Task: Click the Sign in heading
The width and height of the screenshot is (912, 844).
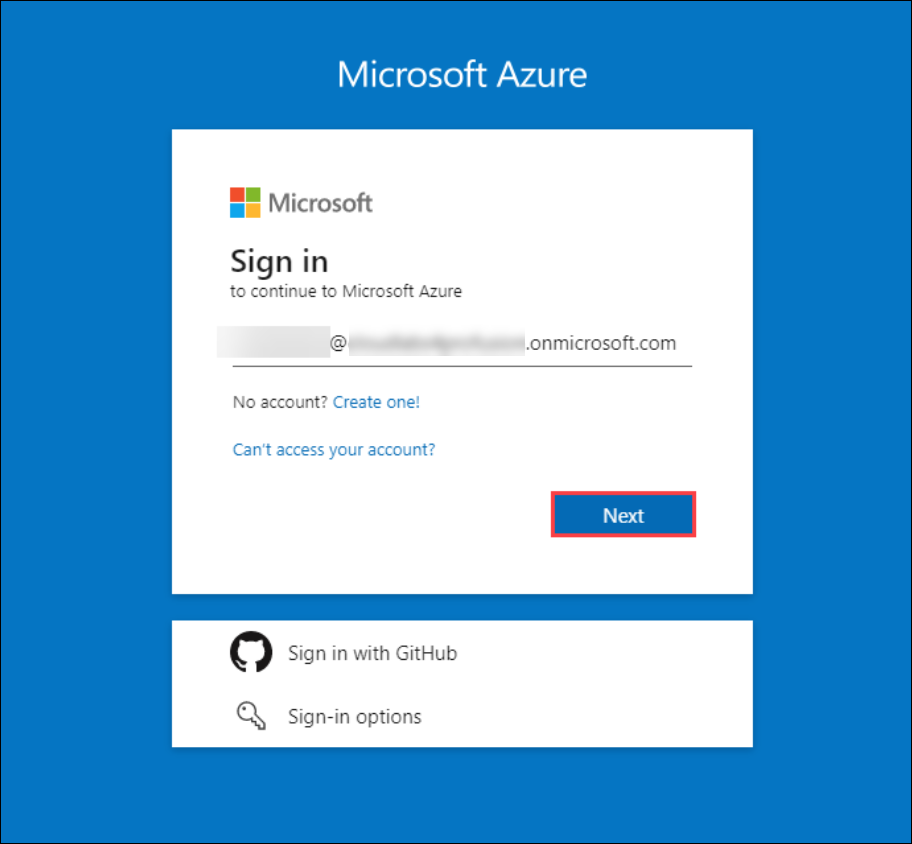Action: tap(279, 261)
